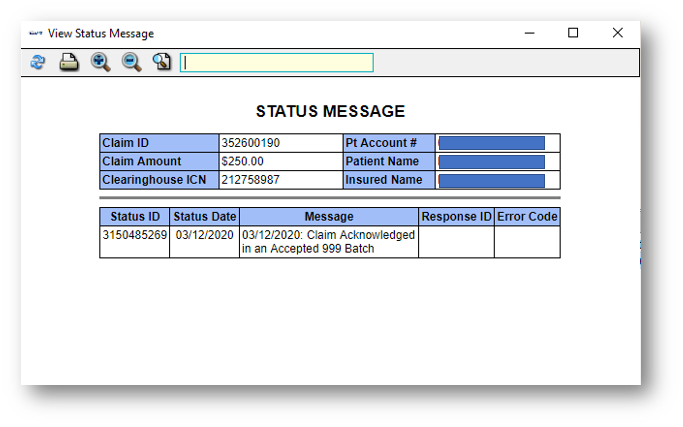Maximize the View Status Message window
Image resolution: width=683 pixels, height=427 pixels.
point(573,33)
